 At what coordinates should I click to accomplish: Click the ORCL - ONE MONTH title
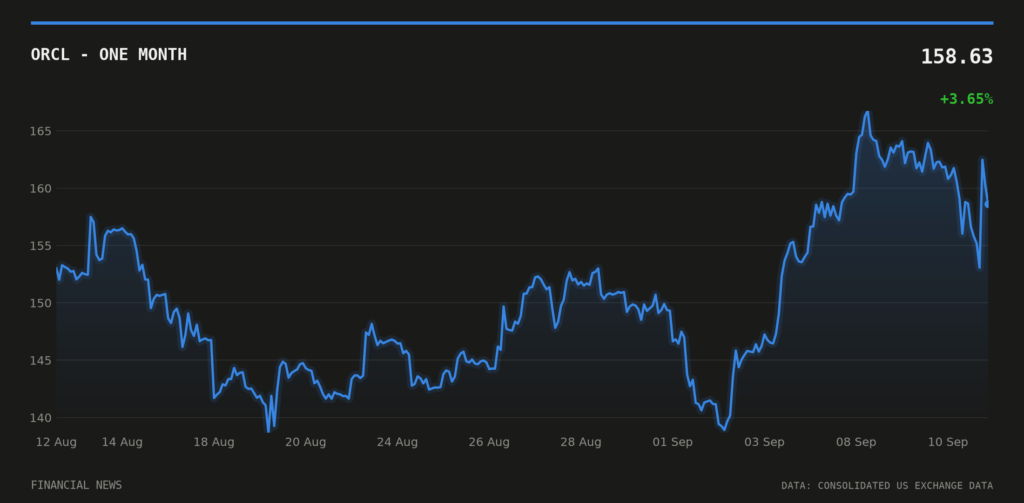pos(108,55)
